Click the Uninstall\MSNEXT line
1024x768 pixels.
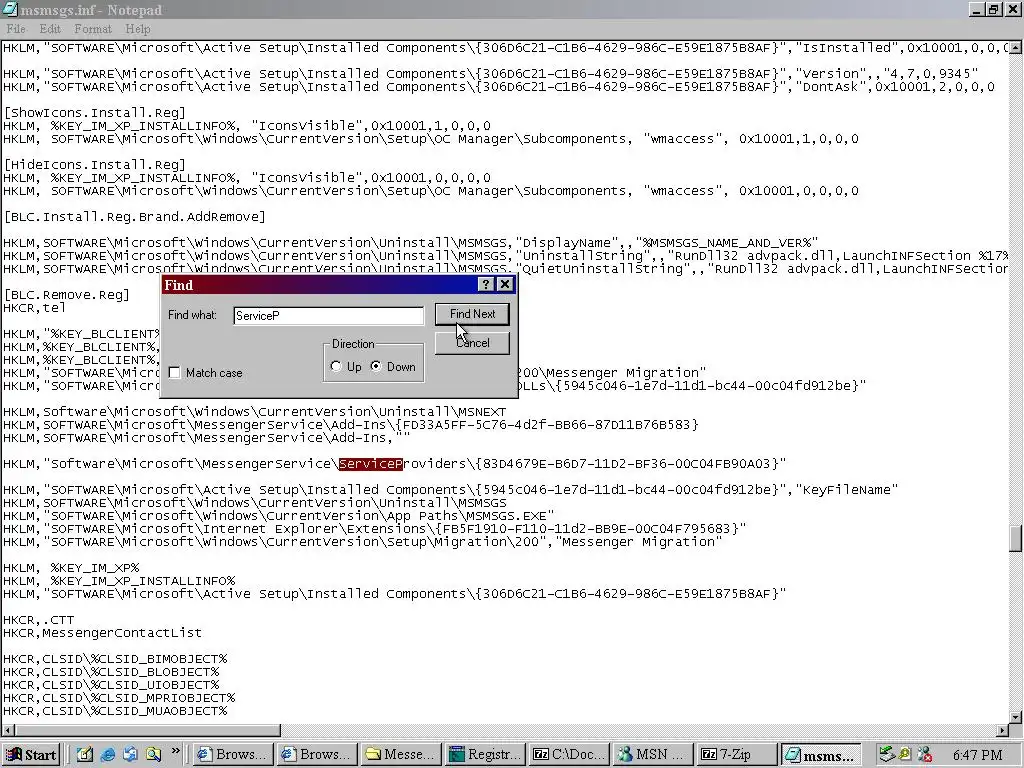coord(255,412)
